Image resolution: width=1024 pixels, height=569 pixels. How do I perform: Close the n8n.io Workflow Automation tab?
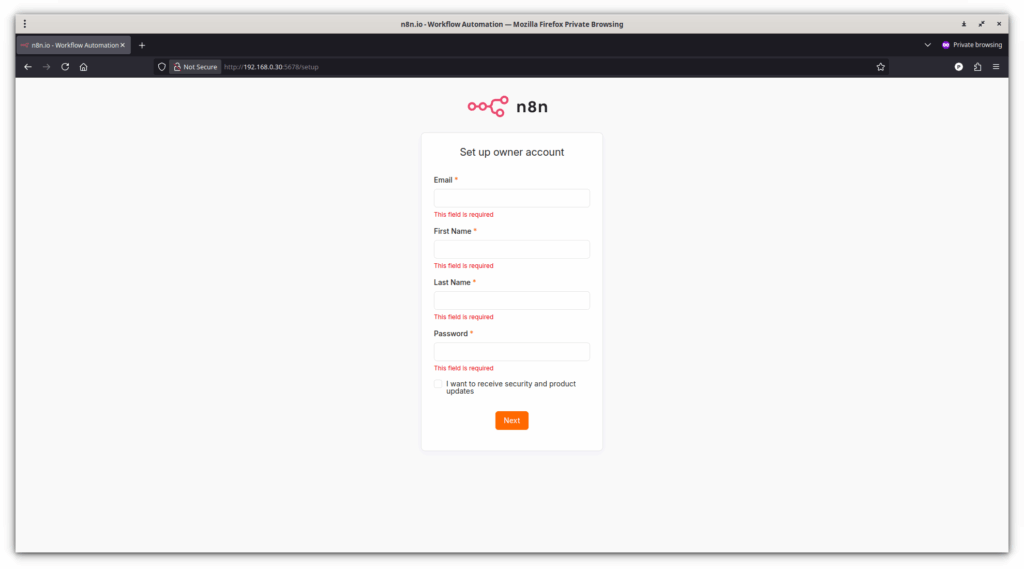[x=122, y=45]
